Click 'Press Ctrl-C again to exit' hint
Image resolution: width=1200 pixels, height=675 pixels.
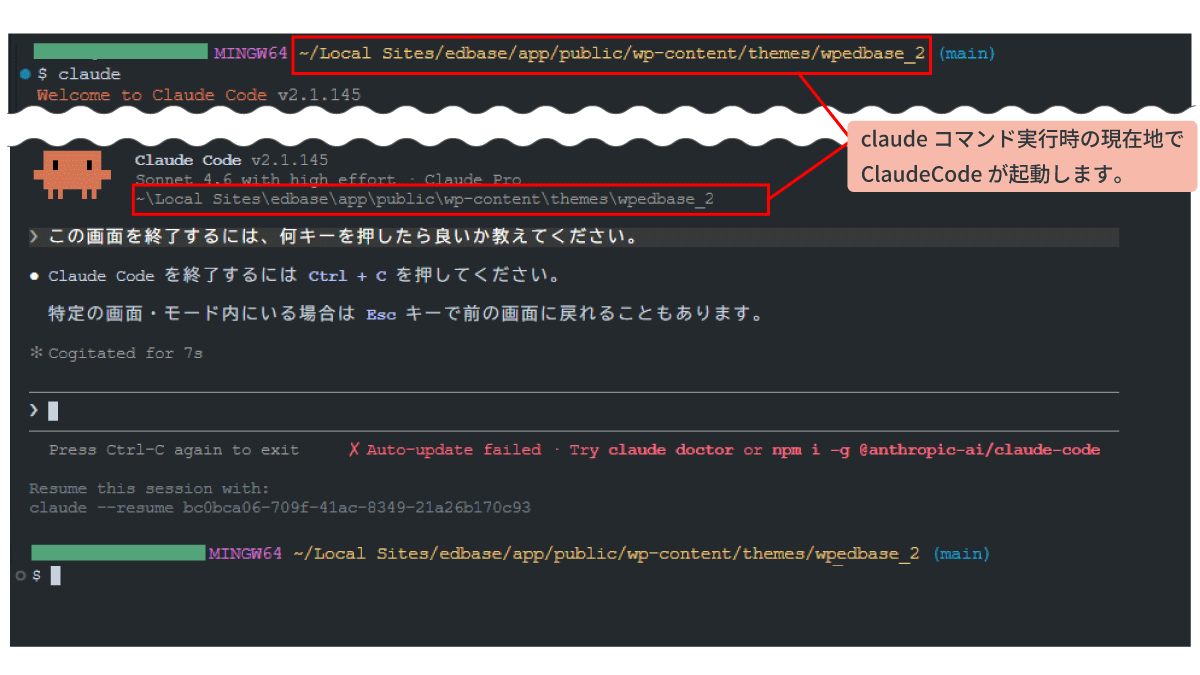(174, 450)
